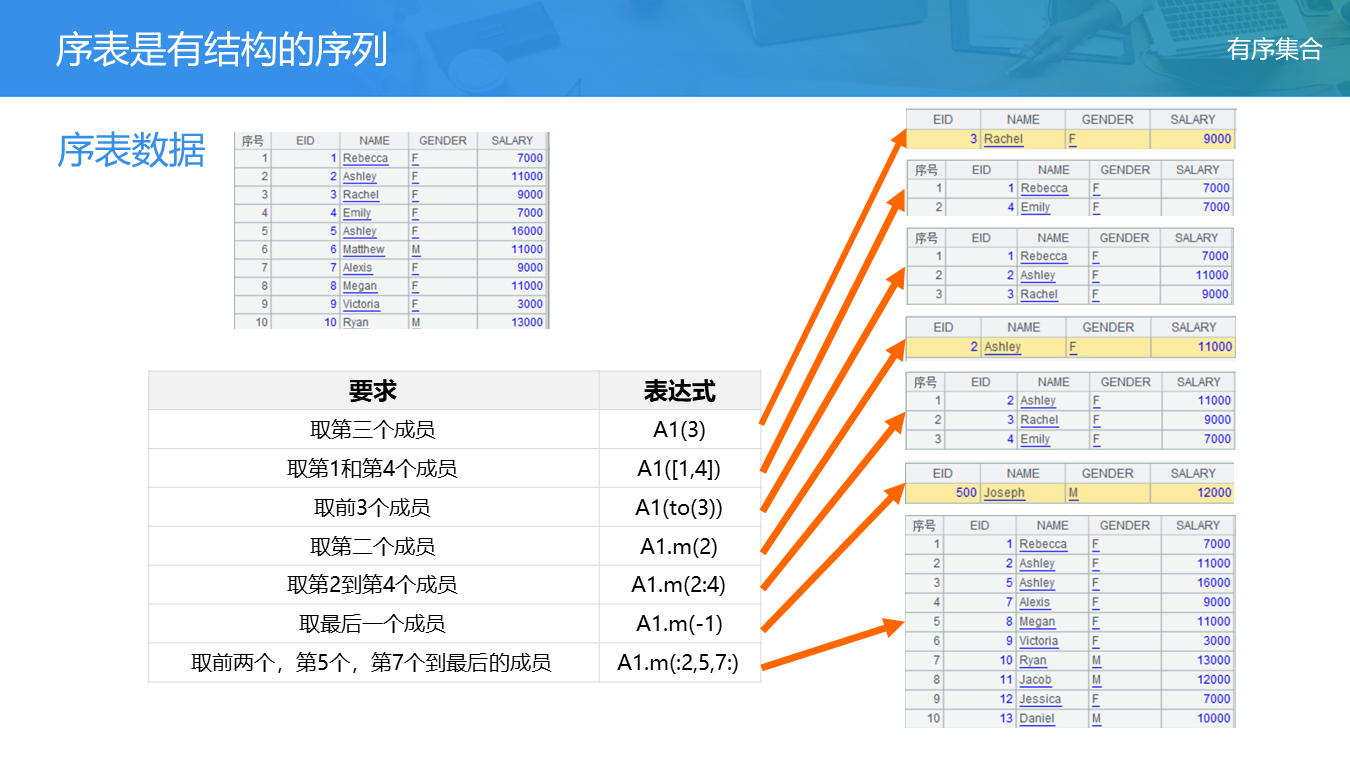Image resolution: width=1350 pixels, height=759 pixels.
Task: Click the 表达式 column header
Action: coord(679,391)
